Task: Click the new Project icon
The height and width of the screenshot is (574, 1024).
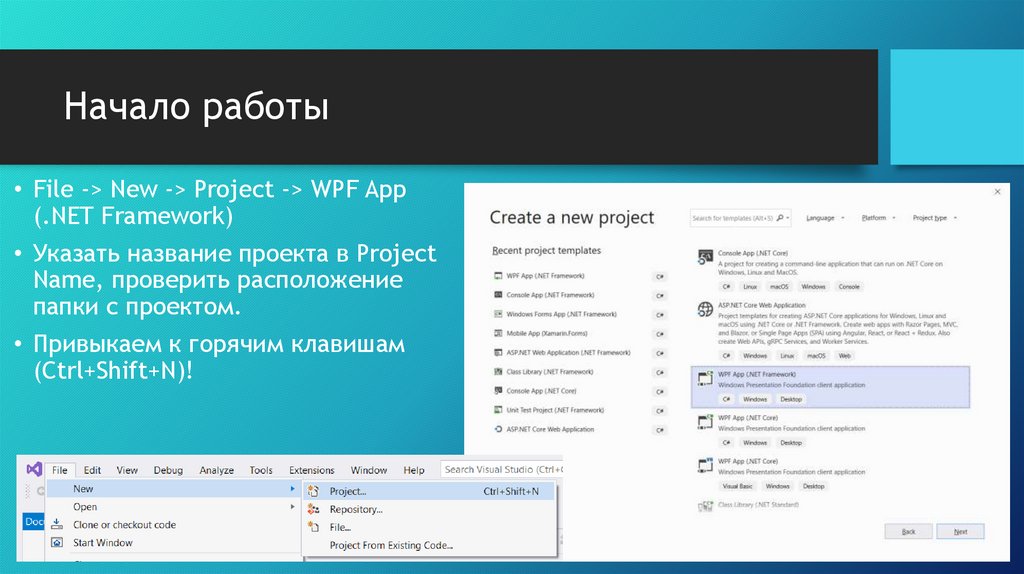Action: 313,491
